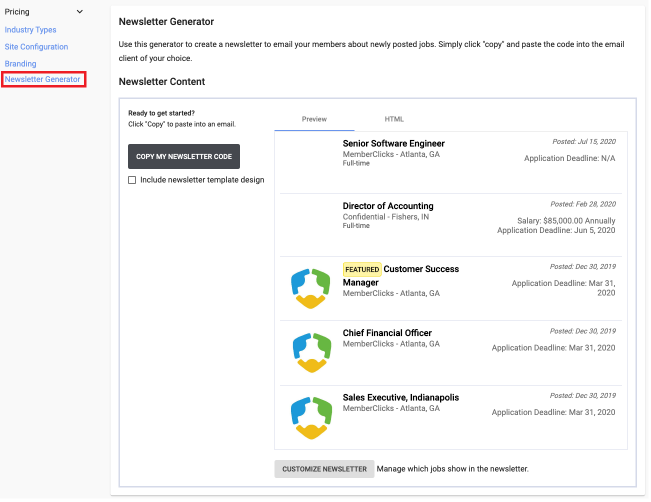Screen dimensions: 651x502
Task: Open the Senior Software Engineer job title
Action: [x=394, y=144]
